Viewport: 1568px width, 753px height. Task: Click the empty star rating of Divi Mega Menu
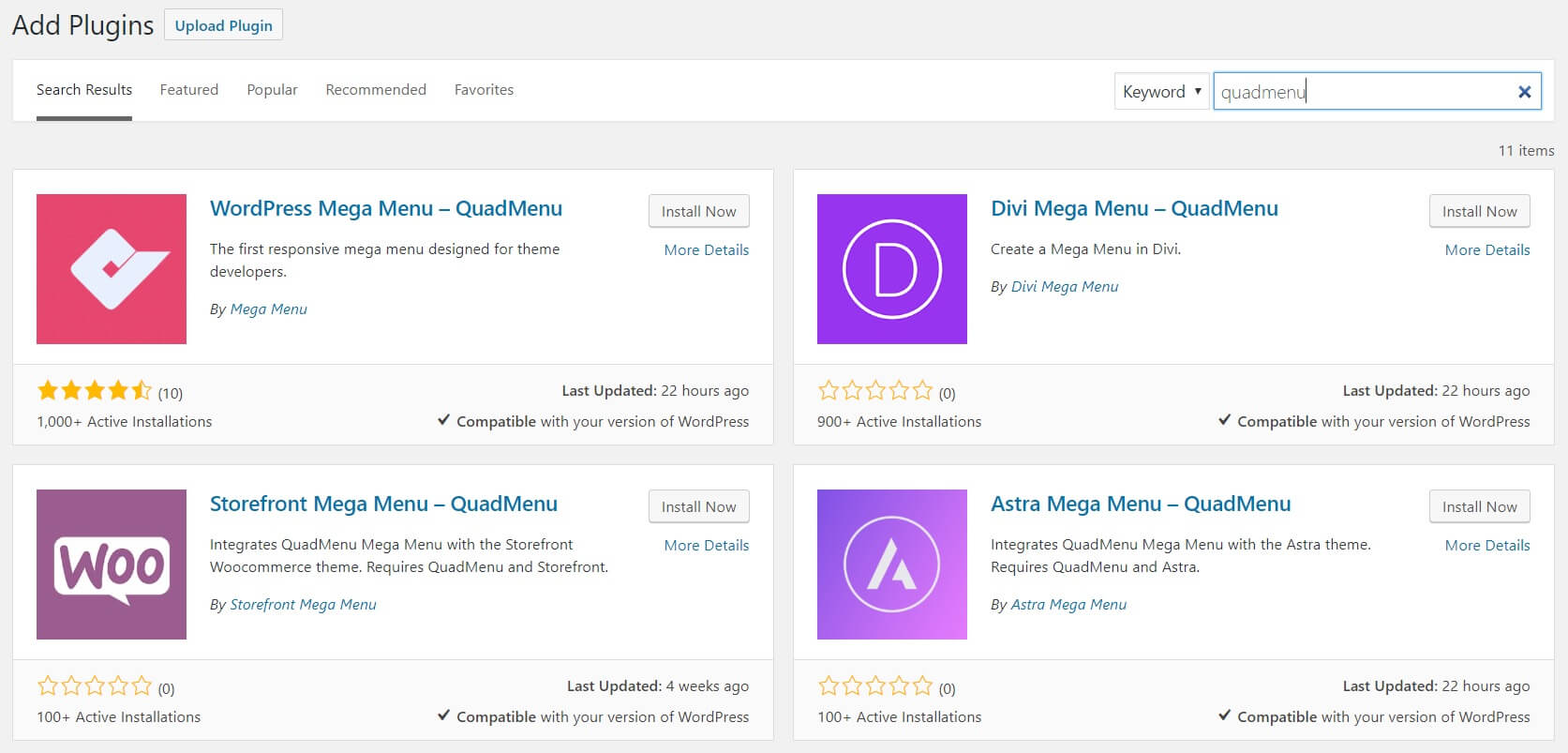pyautogui.click(x=875, y=391)
